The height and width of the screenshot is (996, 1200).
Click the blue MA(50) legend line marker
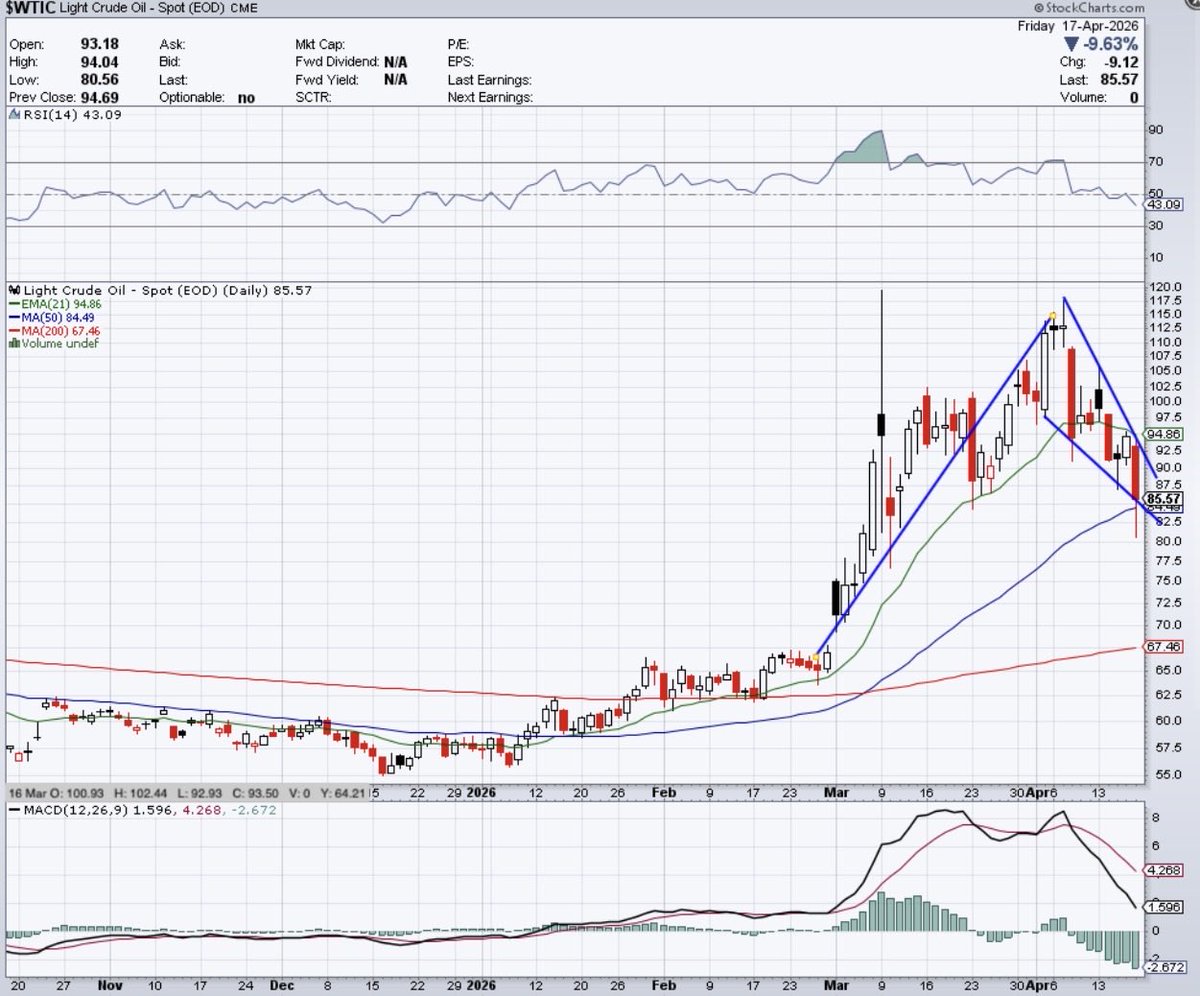(12, 317)
